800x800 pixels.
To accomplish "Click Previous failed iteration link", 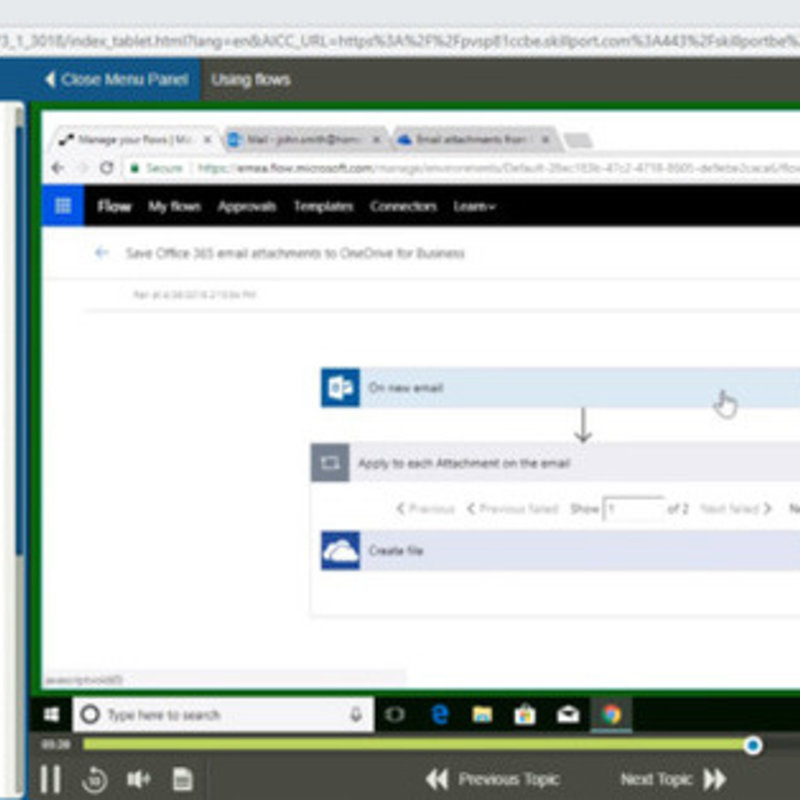I will [x=512, y=509].
